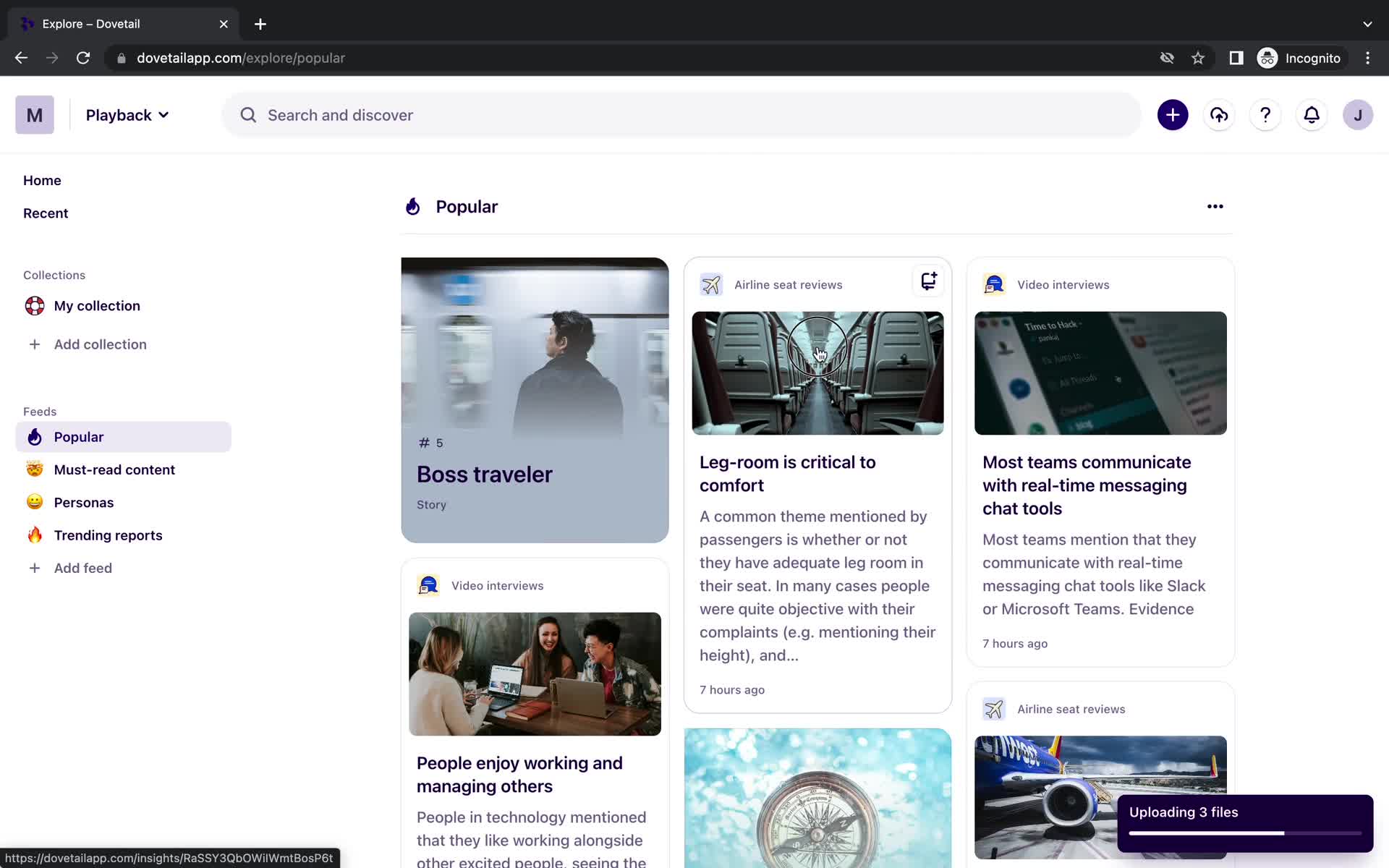The image size is (1389, 868).
Task: Click the Dovetail notifications bell icon
Action: [1312, 114]
